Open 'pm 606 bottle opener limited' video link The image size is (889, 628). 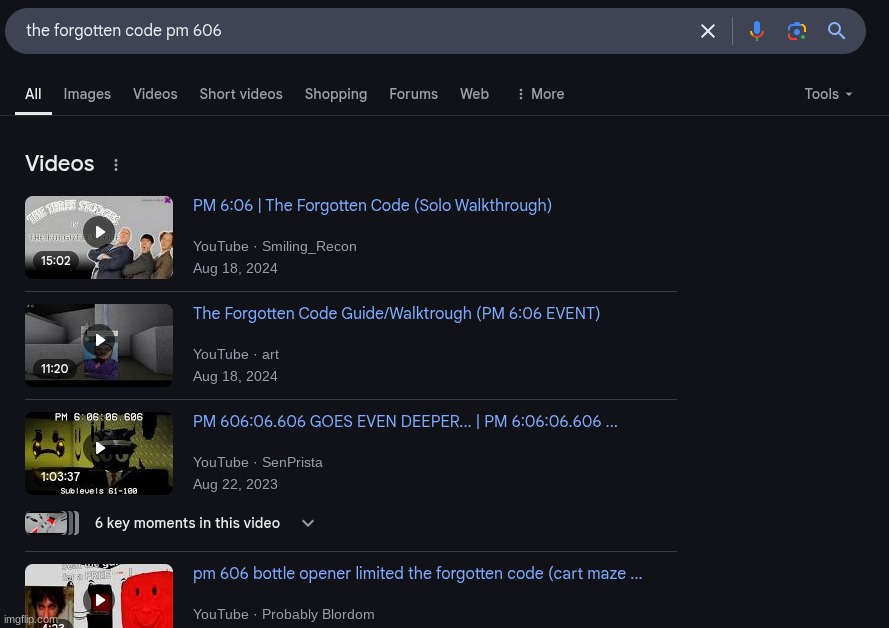pos(417,574)
